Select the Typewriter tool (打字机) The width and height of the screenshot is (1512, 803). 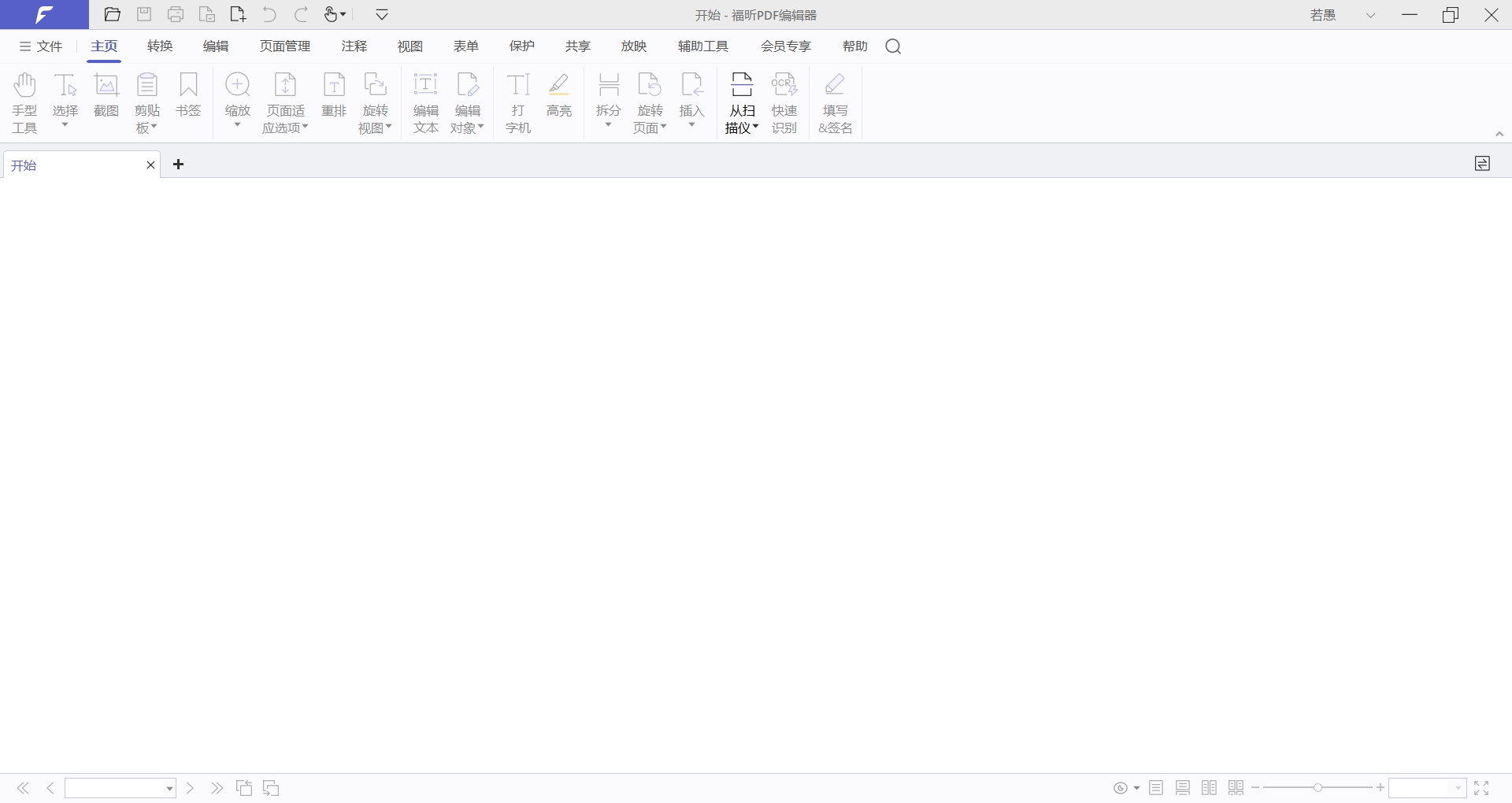[x=518, y=103]
